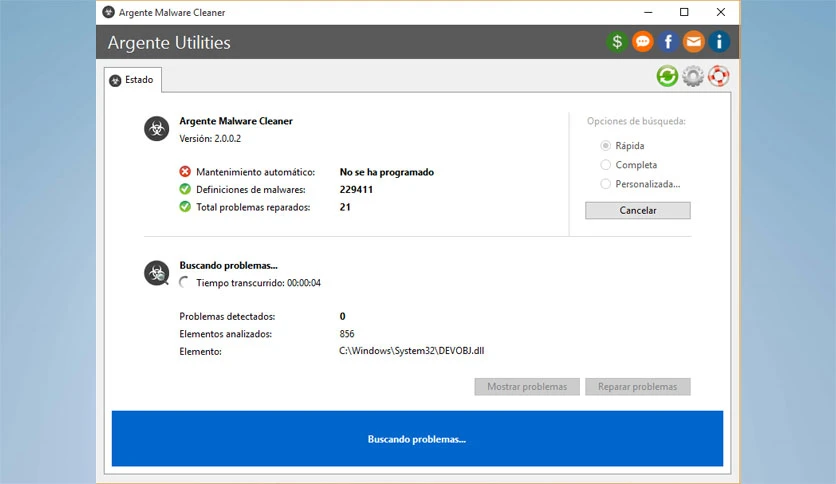Click the C:\Windows\System32\DEVOBJ.dll path

412,351
